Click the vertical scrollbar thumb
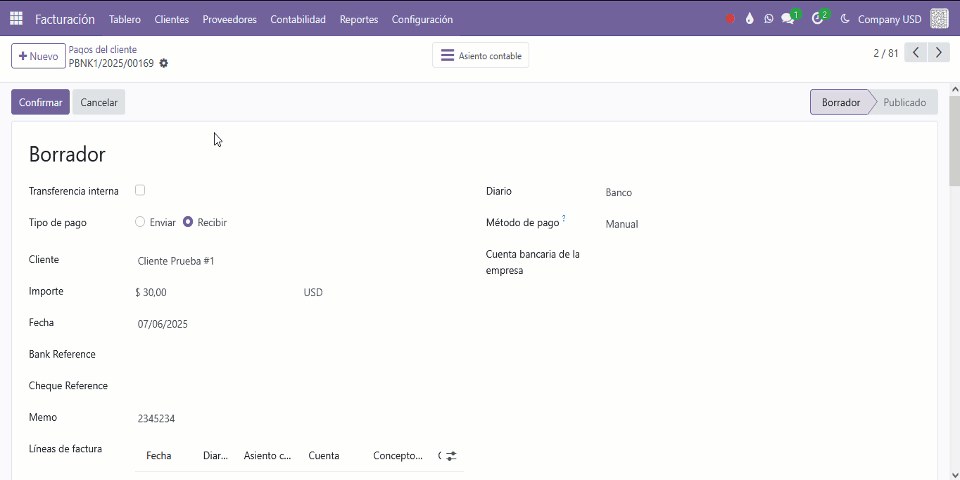Image resolution: width=960 pixels, height=480 pixels. (954, 140)
